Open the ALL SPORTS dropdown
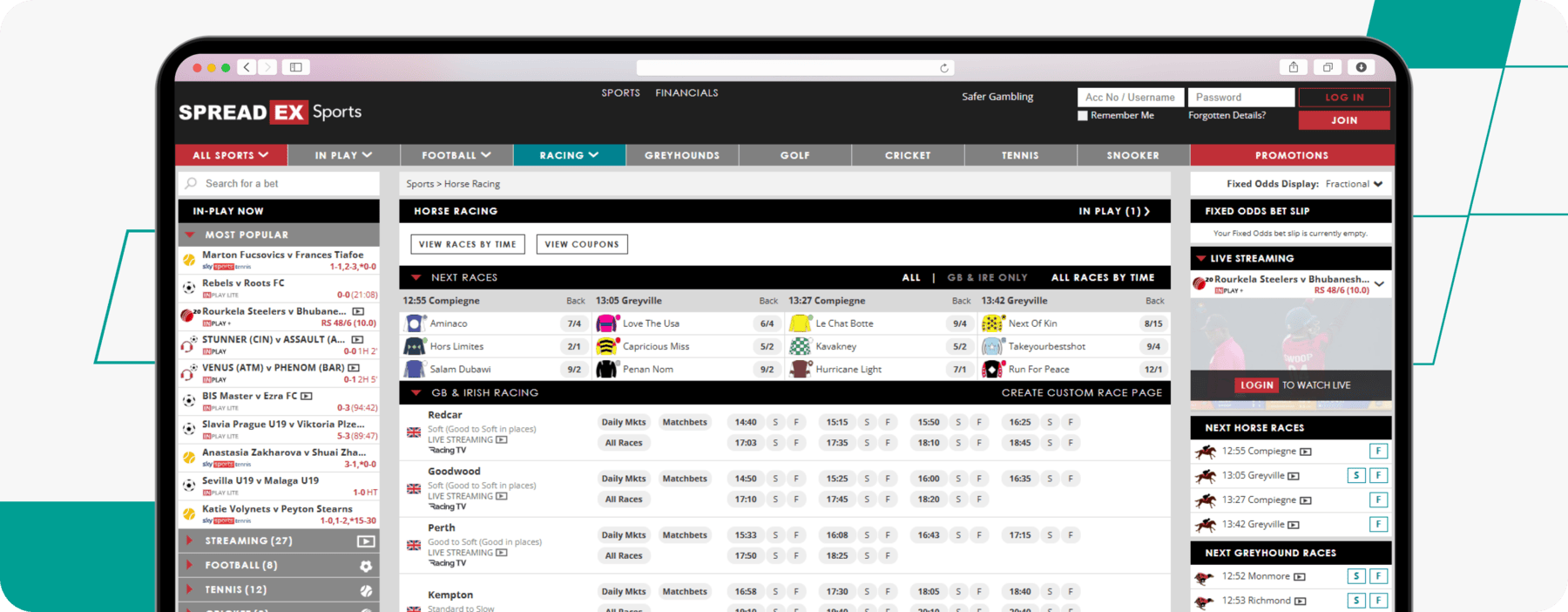Viewport: 1568px width, 612px height. coord(231,155)
